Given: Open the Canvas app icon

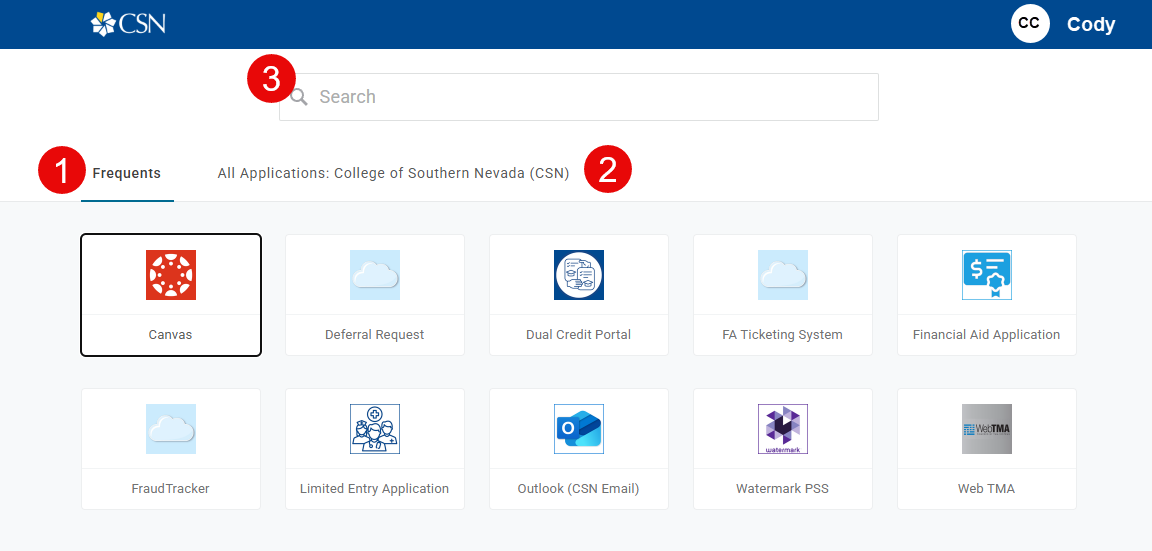Looking at the screenshot, I should (x=171, y=275).
